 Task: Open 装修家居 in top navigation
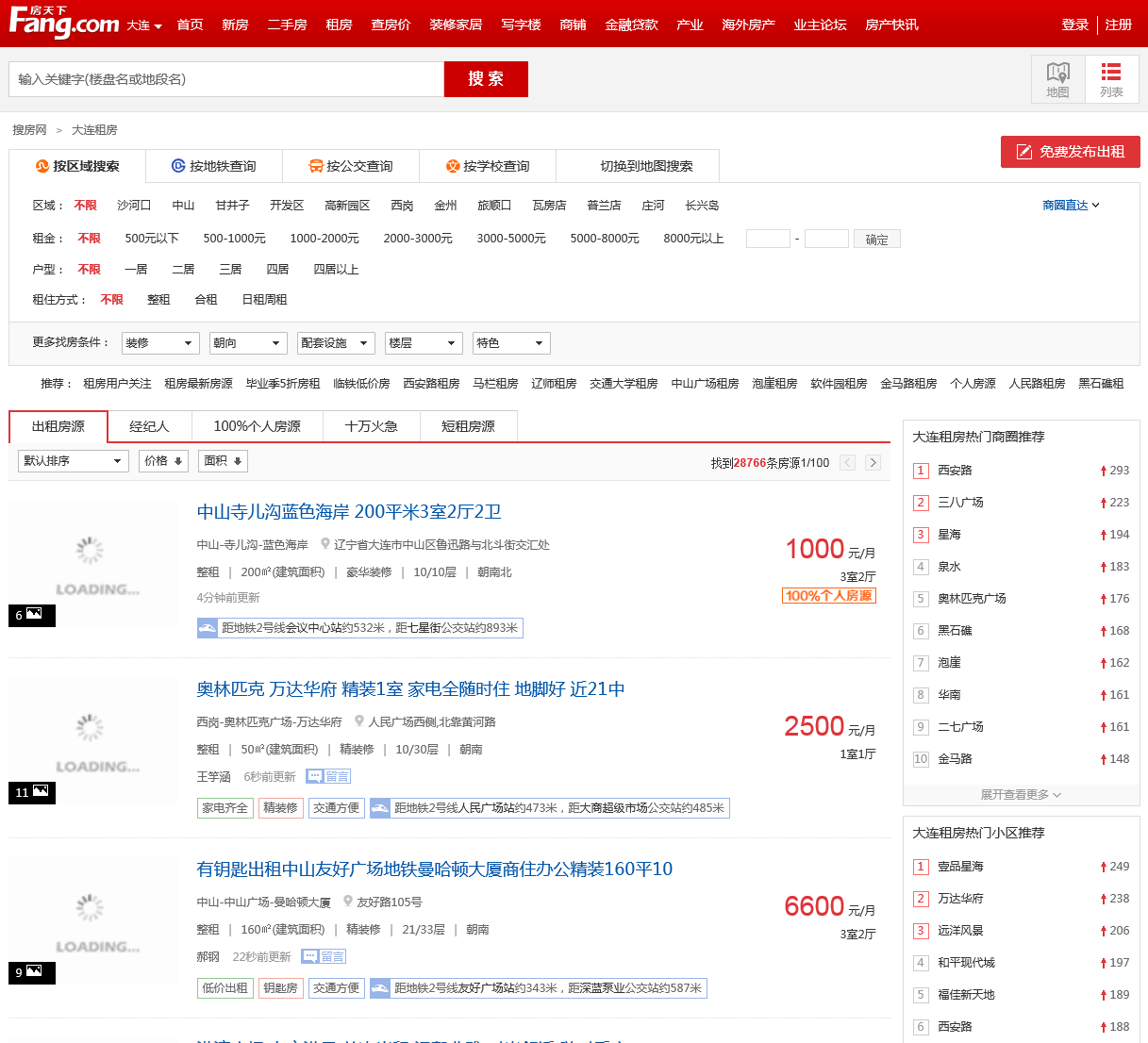[x=456, y=25]
